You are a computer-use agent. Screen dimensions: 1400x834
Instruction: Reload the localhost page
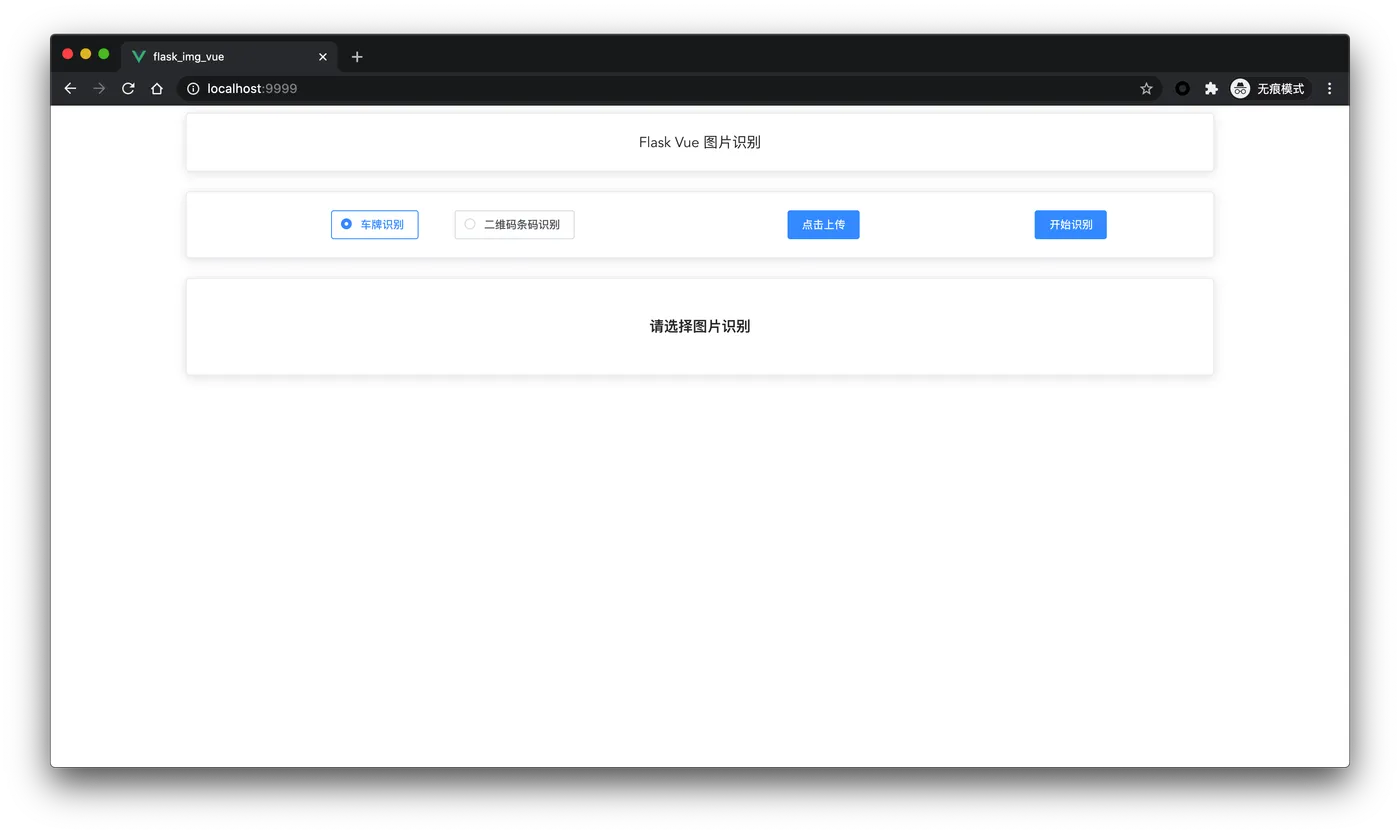click(x=128, y=89)
